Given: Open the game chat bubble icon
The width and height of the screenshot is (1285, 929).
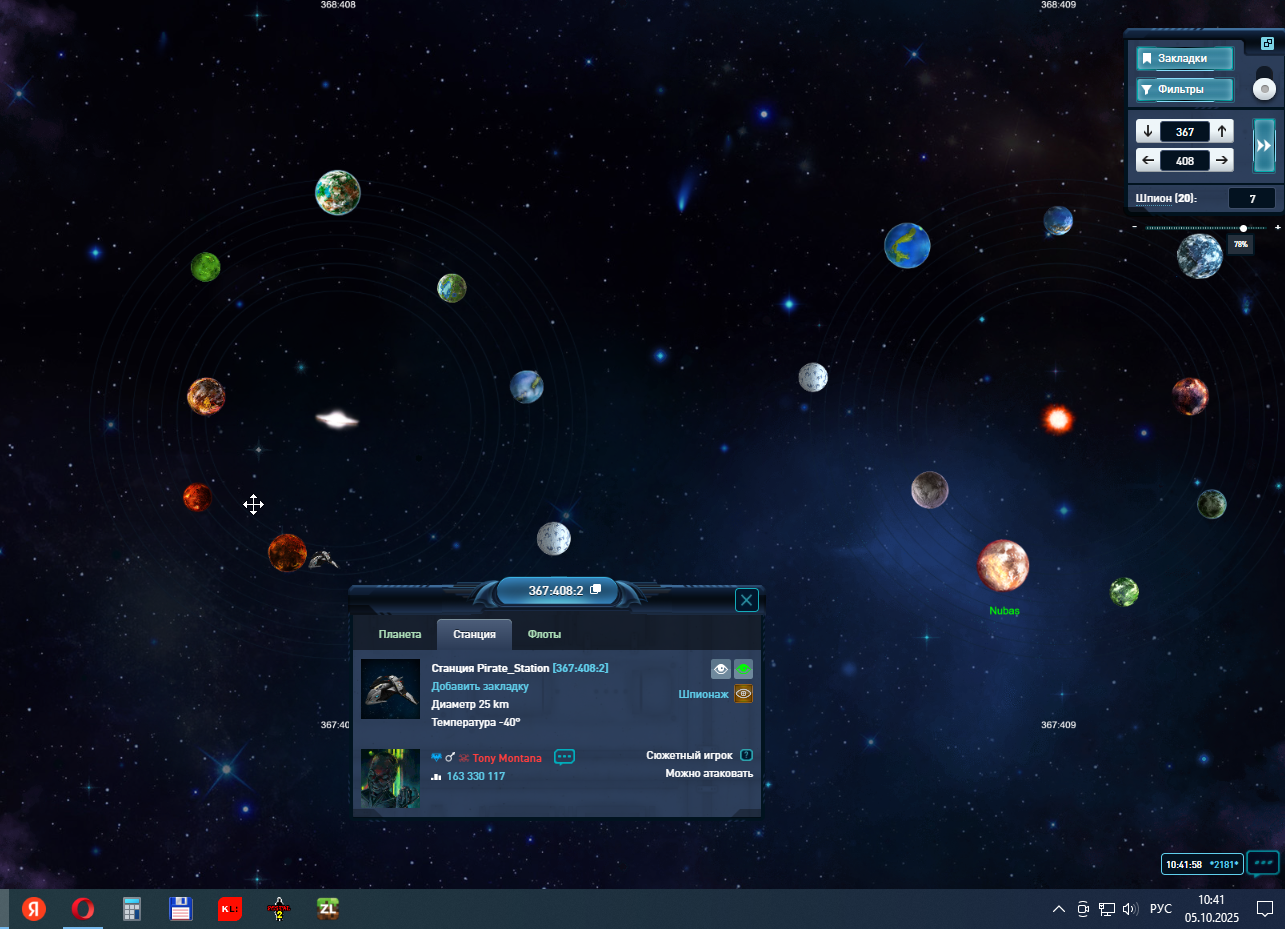Looking at the screenshot, I should [x=1263, y=862].
